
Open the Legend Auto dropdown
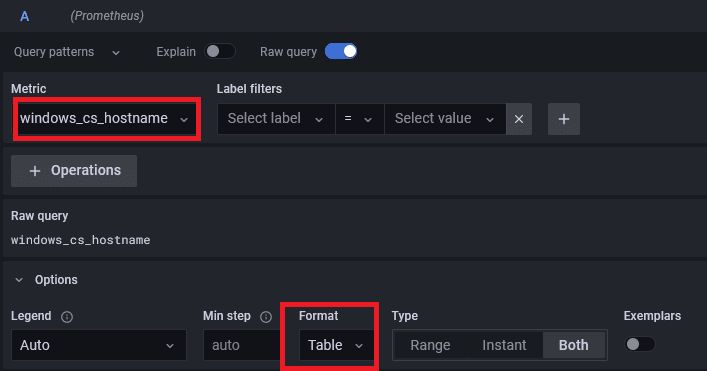[x=99, y=345]
